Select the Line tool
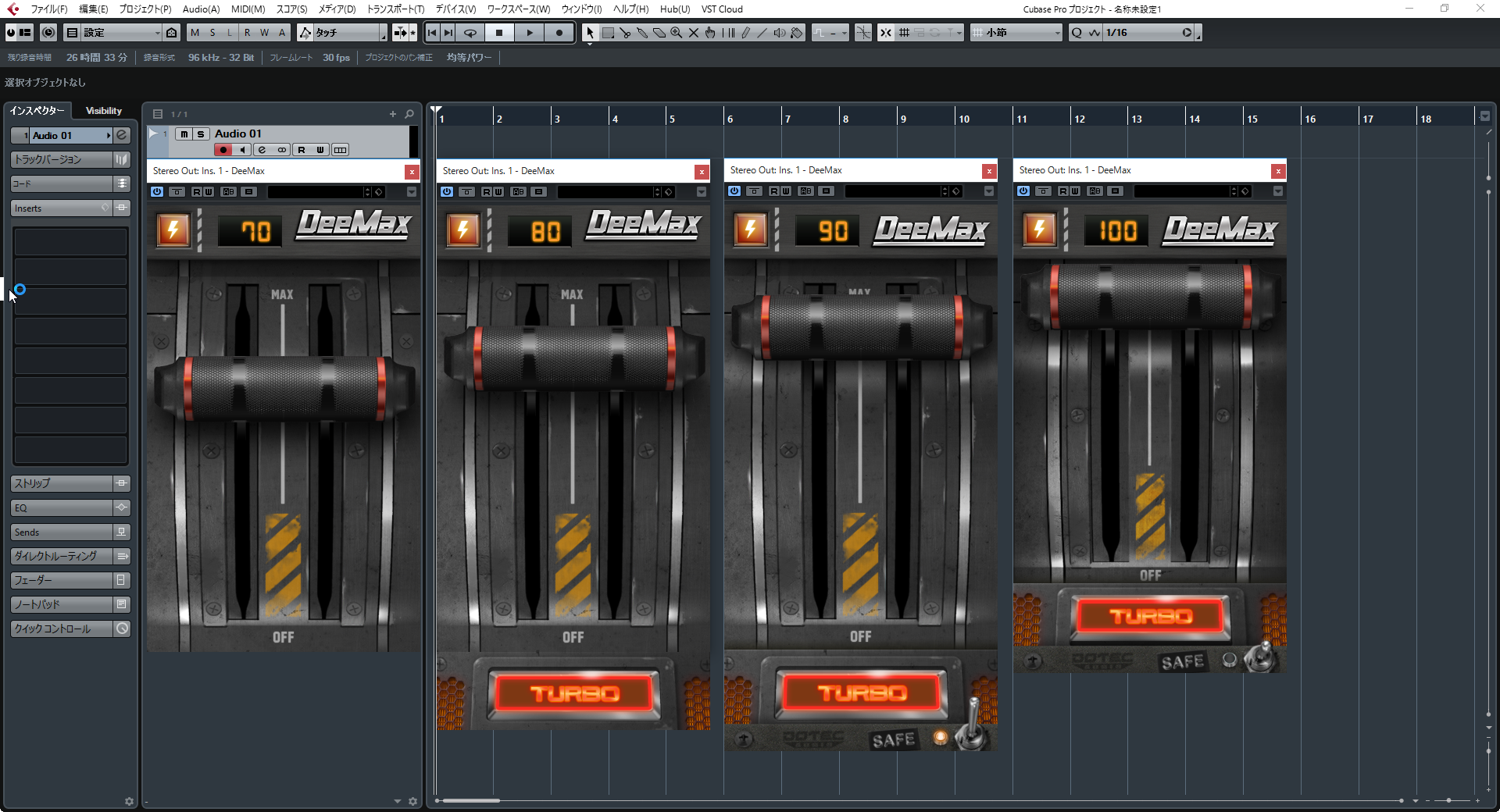1500x812 pixels. tap(762, 33)
